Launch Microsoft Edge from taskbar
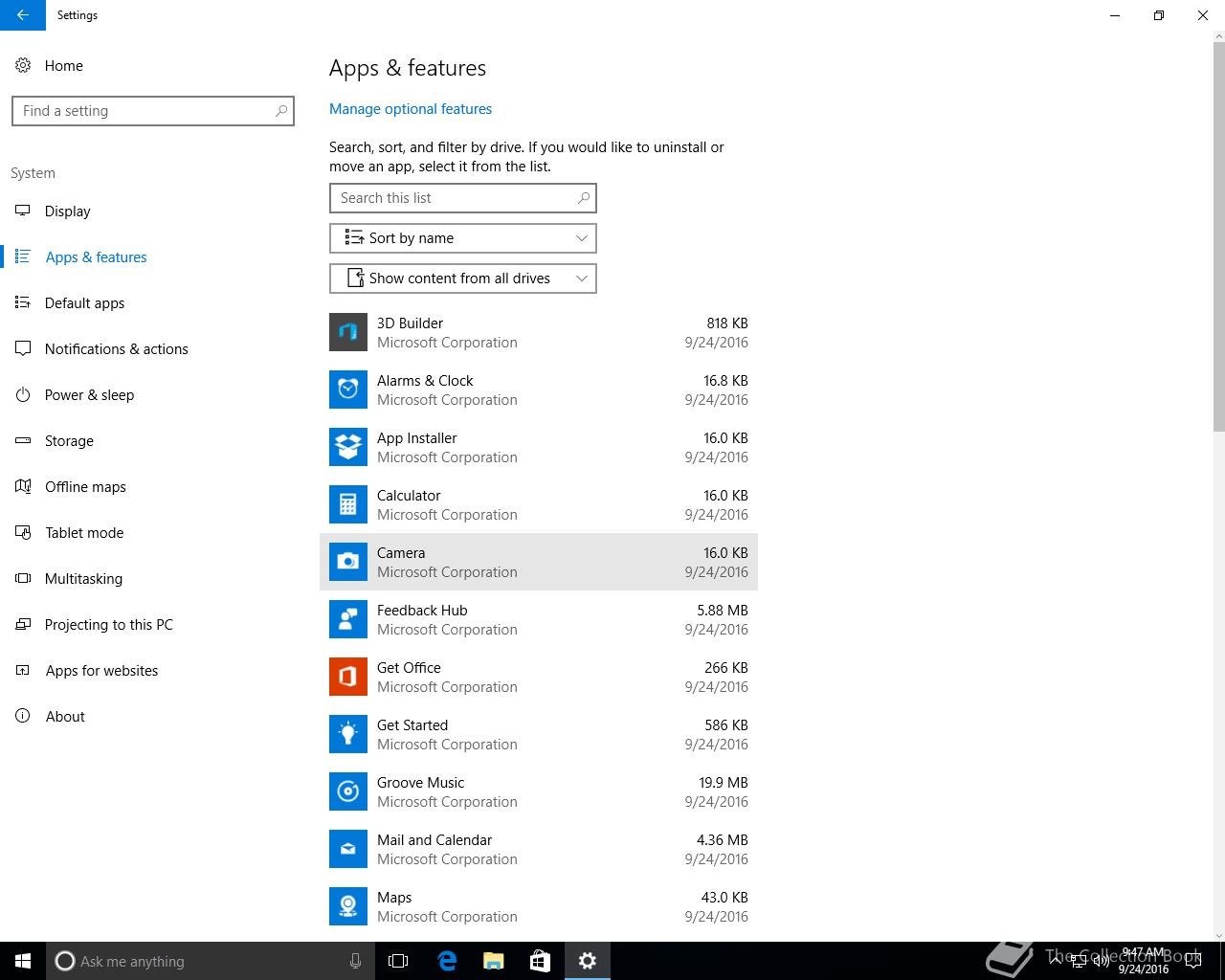The image size is (1225, 980). tap(447, 961)
